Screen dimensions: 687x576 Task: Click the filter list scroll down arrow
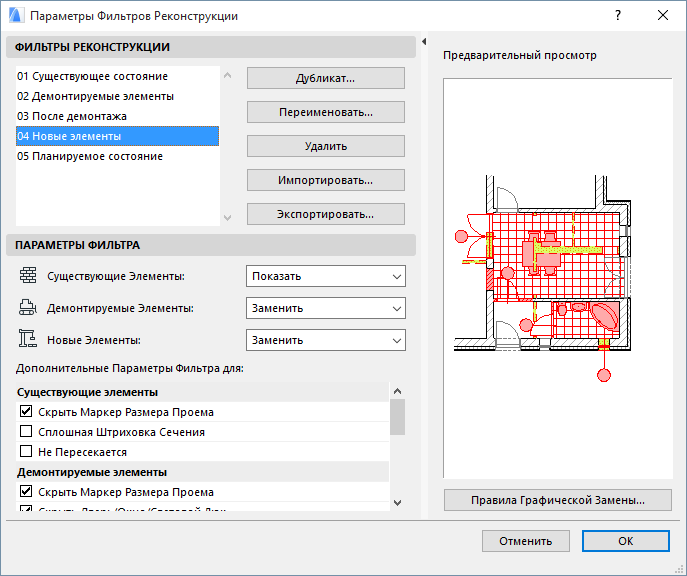click(227, 217)
